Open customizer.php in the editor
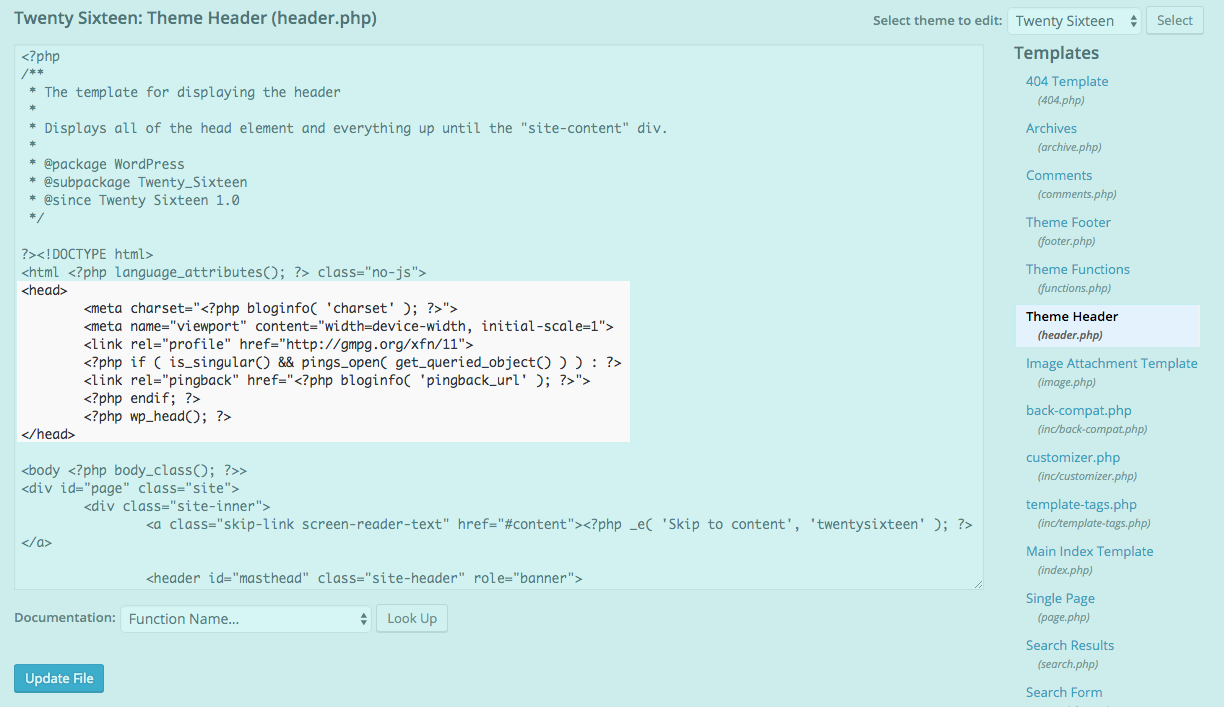Viewport: 1224px width, 707px height. click(x=1073, y=458)
